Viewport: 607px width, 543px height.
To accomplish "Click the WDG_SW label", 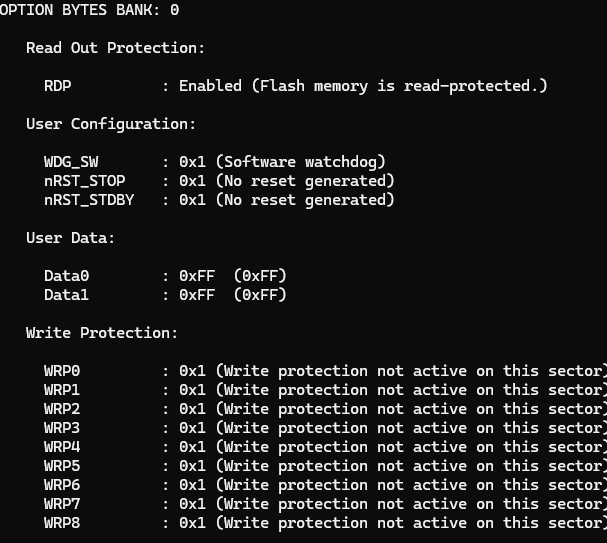I will 71,162.
